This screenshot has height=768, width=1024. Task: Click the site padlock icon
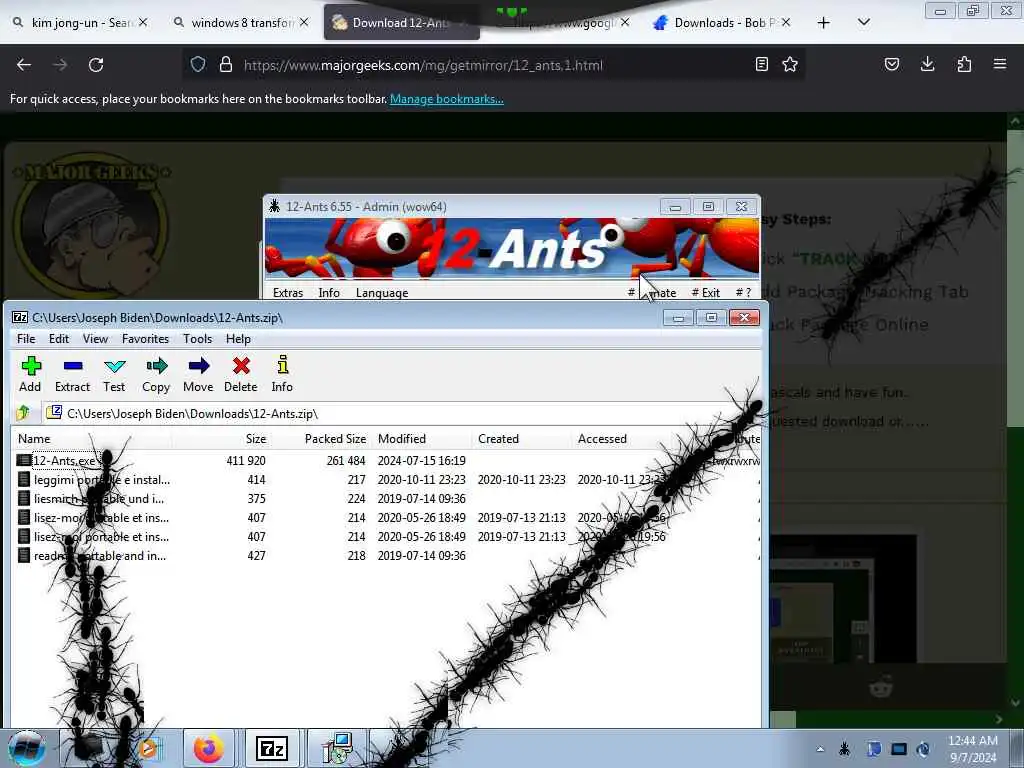[225, 65]
